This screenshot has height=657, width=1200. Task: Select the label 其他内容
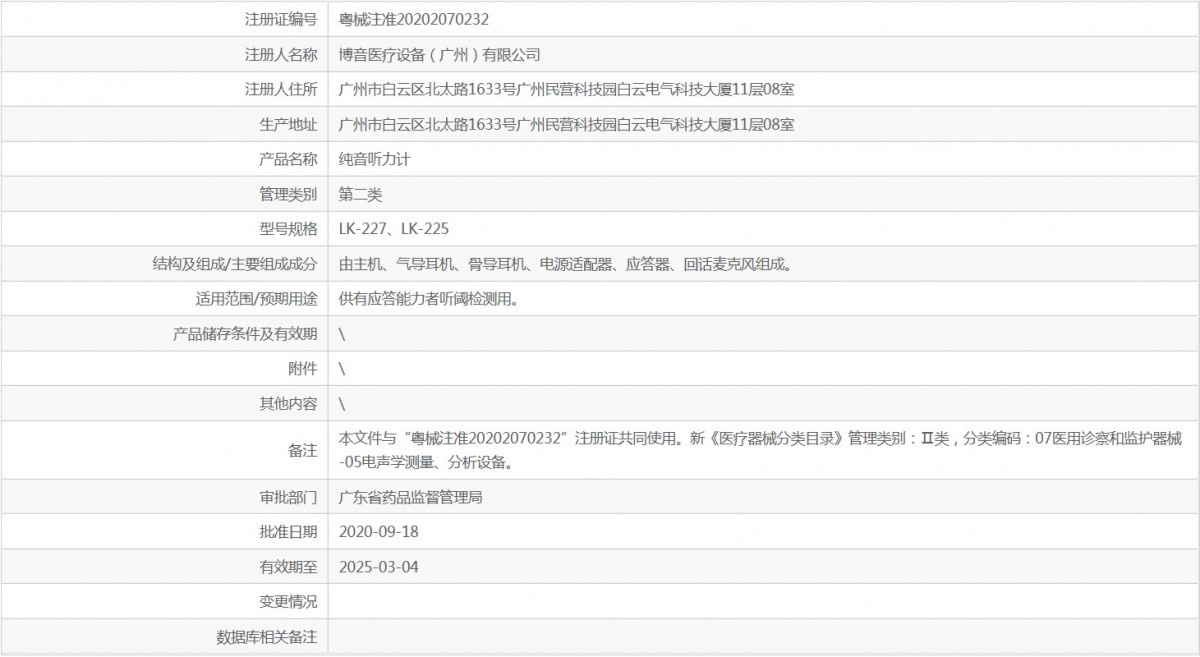pos(288,404)
